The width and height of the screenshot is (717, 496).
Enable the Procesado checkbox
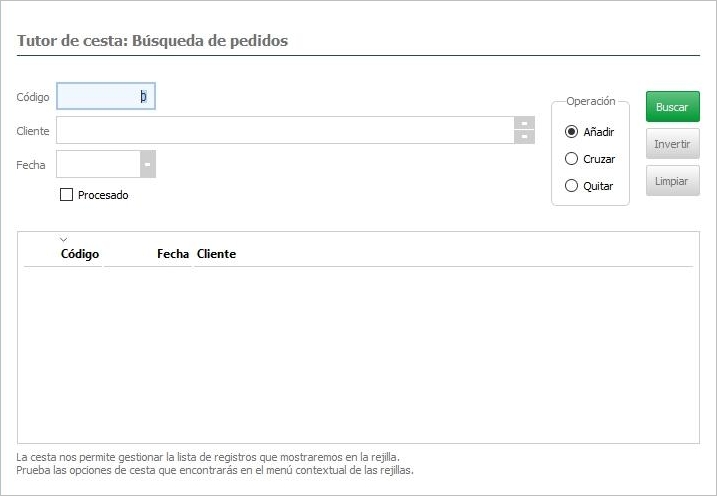click(x=67, y=195)
